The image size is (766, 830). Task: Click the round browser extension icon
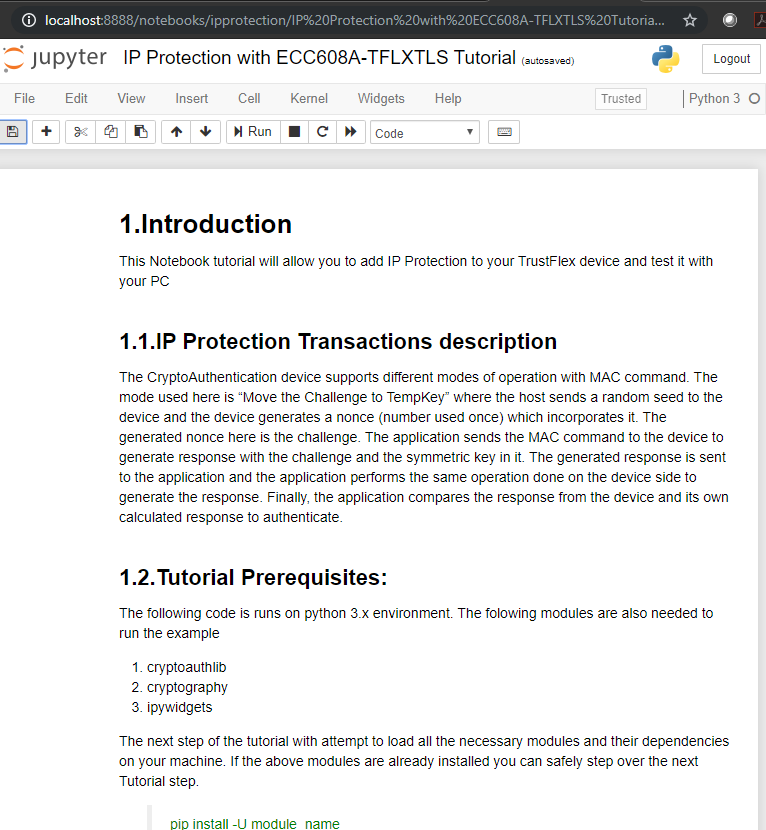coord(730,21)
